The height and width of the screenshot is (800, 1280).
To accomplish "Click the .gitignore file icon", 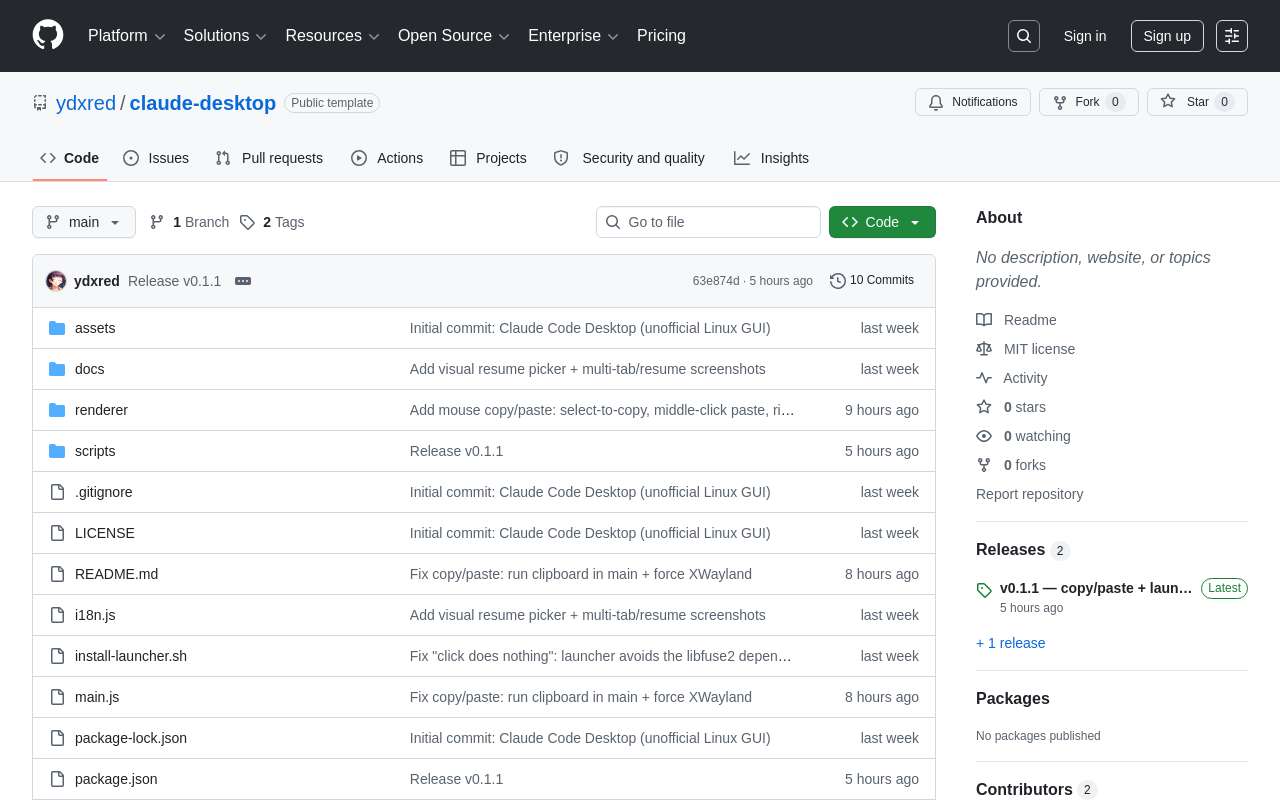I will point(57,492).
